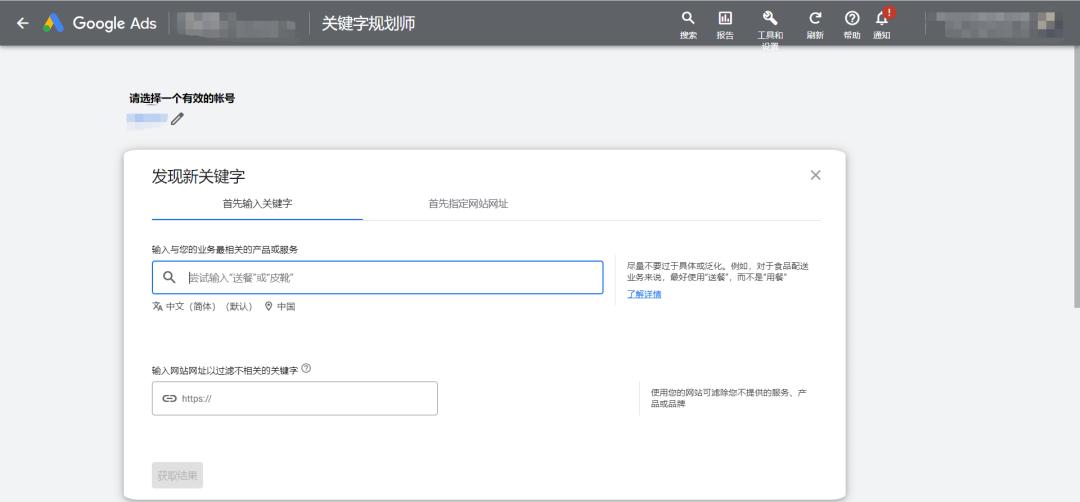Click the 关键字规划师 page title
The width and height of the screenshot is (1080, 502).
tap(368, 23)
